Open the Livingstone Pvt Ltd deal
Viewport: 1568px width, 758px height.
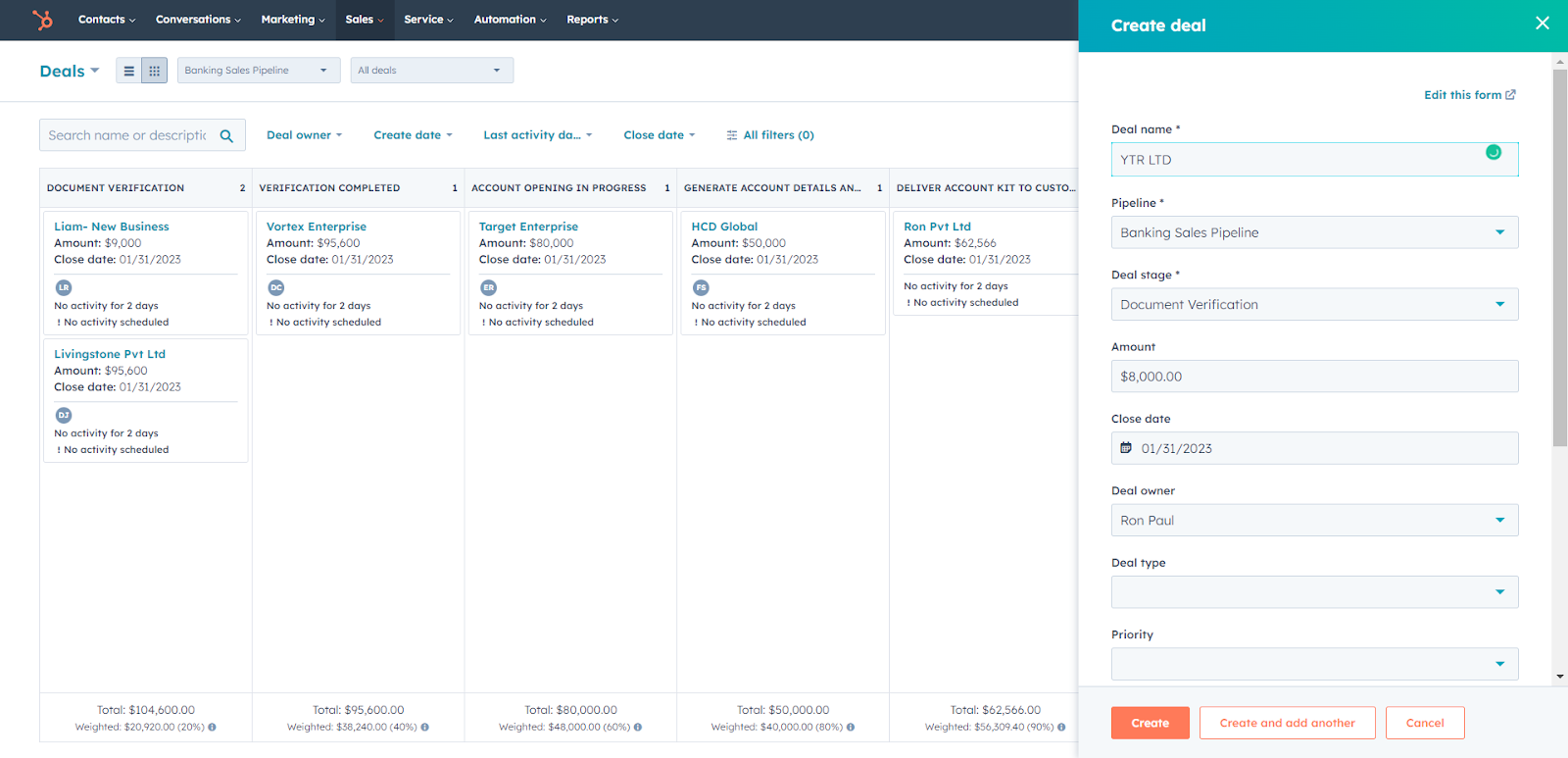click(x=110, y=354)
